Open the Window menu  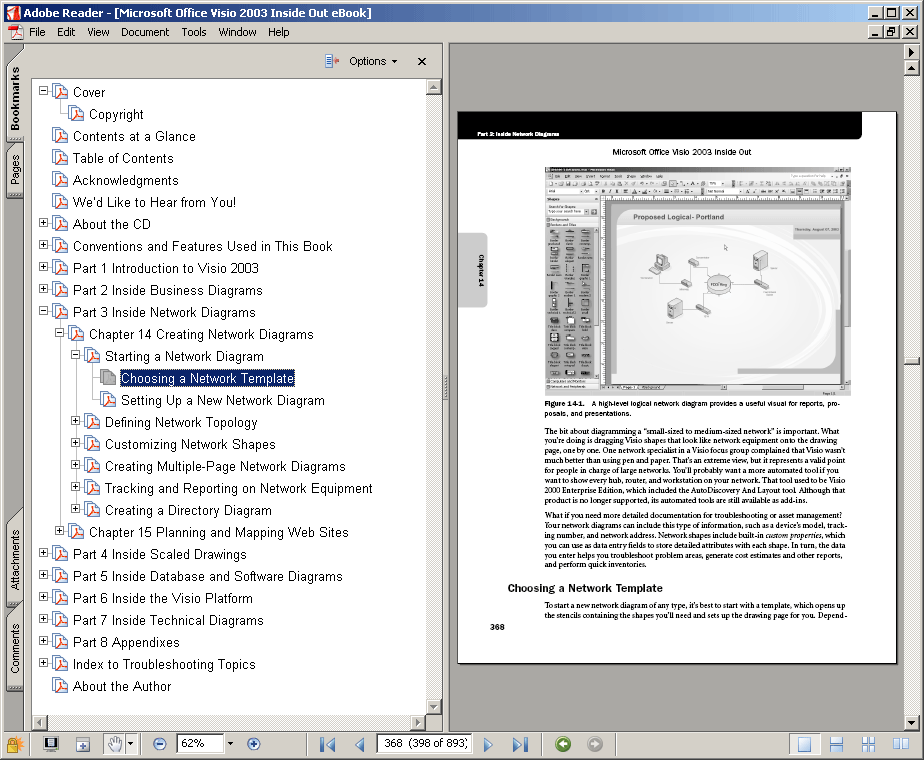click(237, 32)
